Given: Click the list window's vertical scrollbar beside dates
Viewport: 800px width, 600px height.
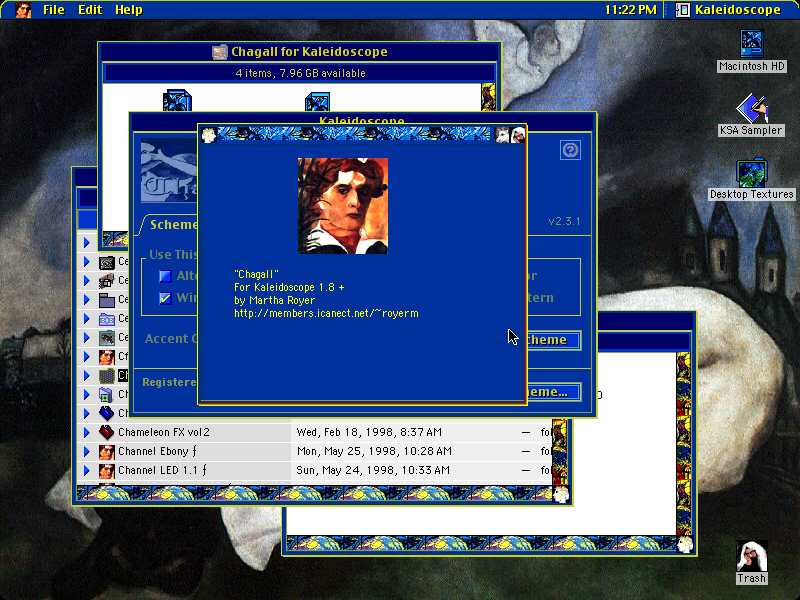Looking at the screenshot, I should click(x=560, y=452).
